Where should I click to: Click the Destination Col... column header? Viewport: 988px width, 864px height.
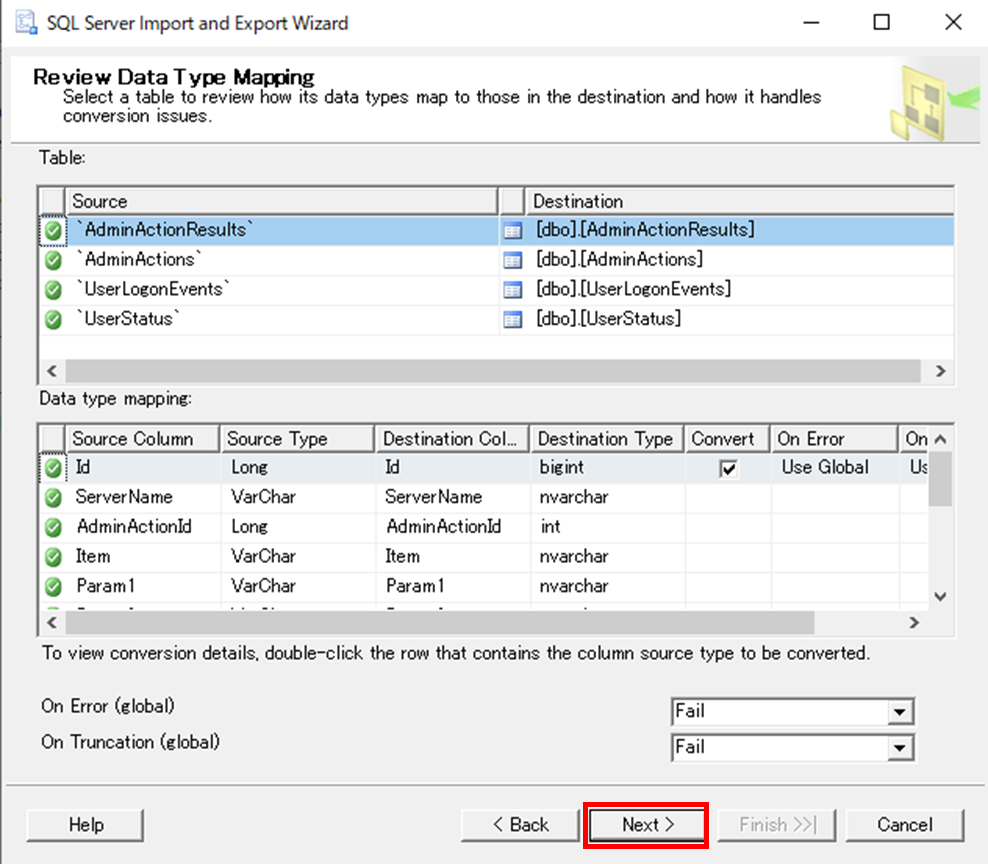click(x=452, y=439)
